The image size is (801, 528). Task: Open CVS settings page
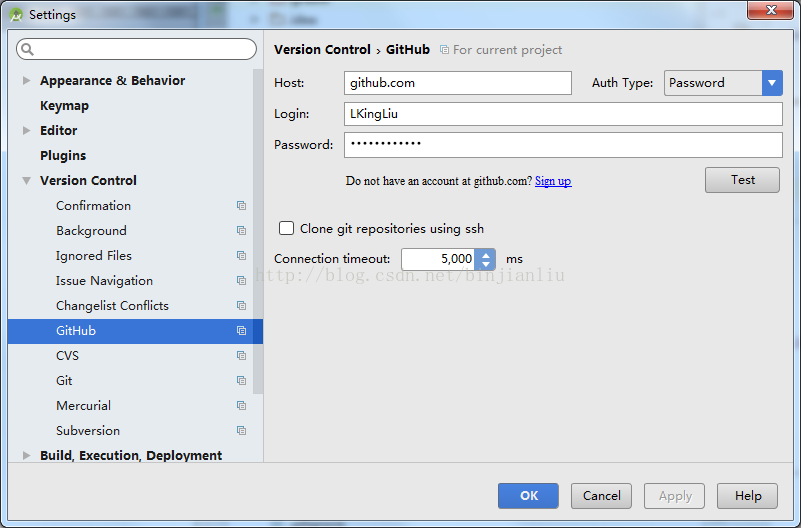[x=67, y=355]
